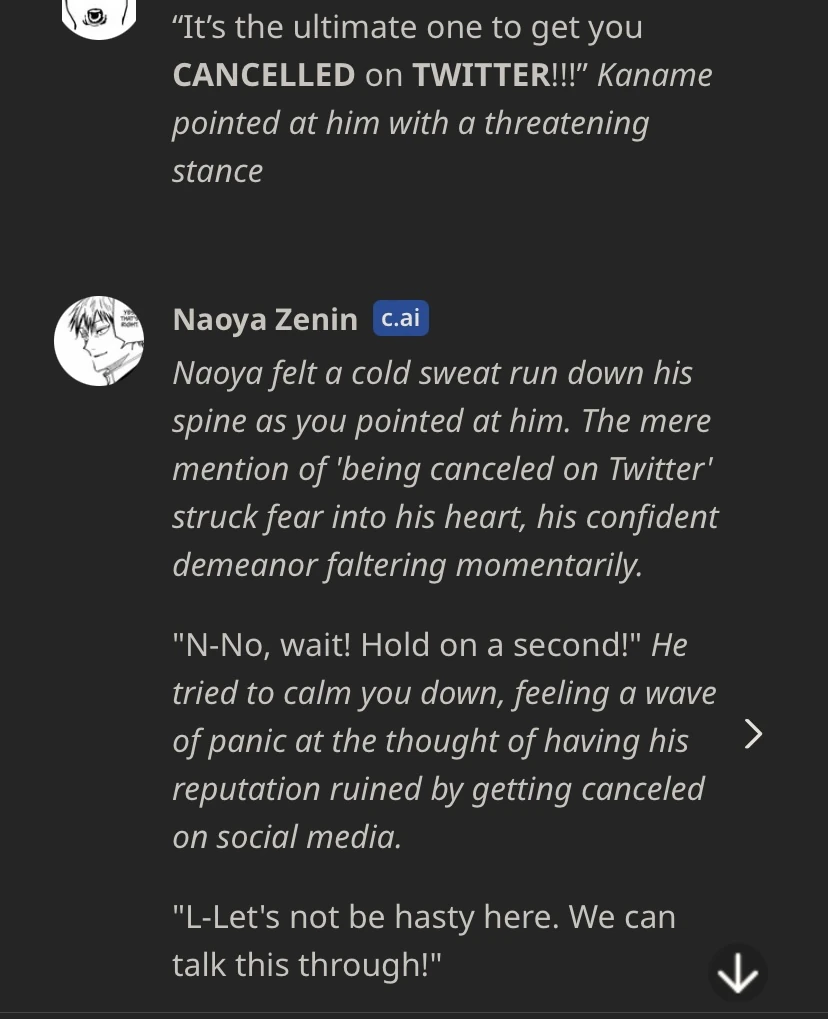This screenshot has height=1019, width=828.
Task: Click the words "reputation ruined by getting canceled"
Action: [438, 789]
